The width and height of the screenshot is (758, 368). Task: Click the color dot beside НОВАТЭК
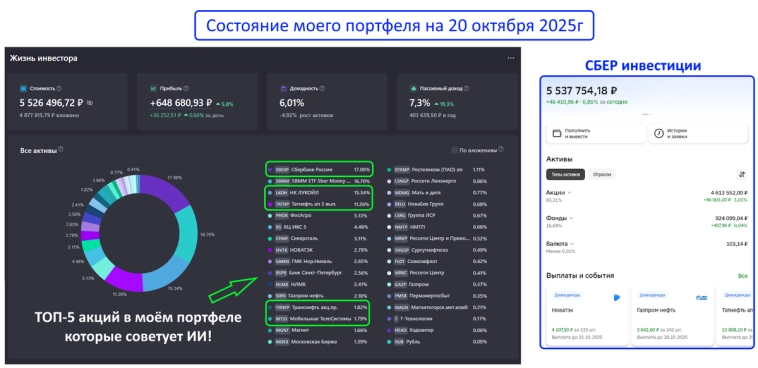pos(269,250)
